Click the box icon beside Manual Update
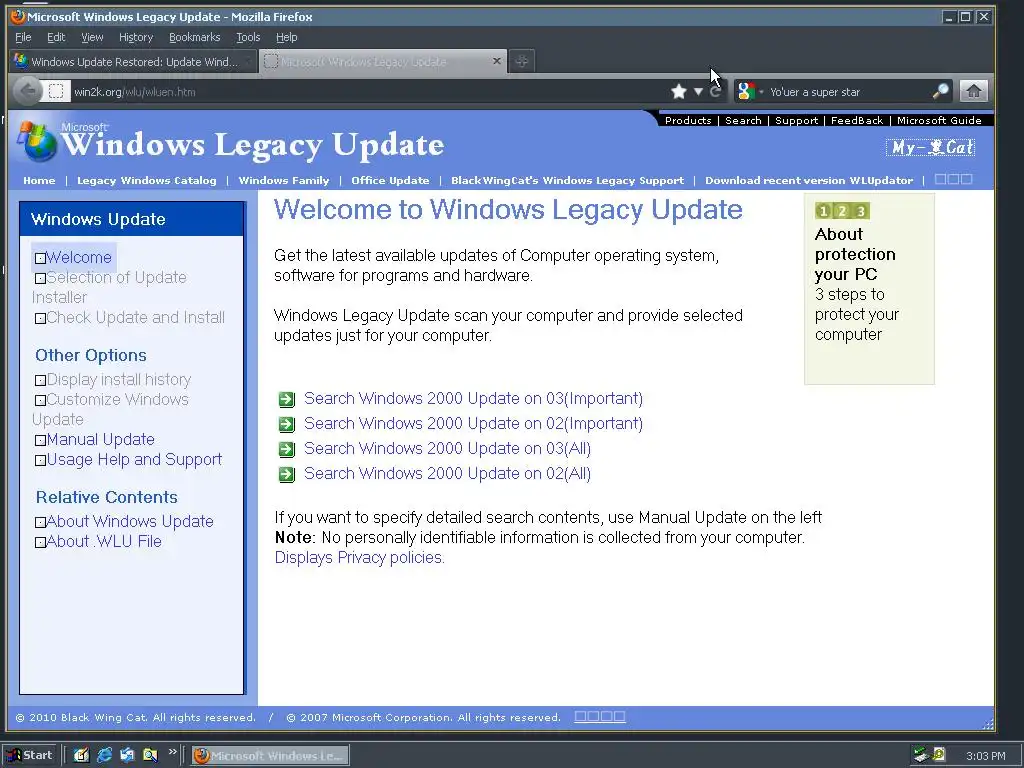This screenshot has height=768, width=1024. pyautogui.click(x=40, y=441)
